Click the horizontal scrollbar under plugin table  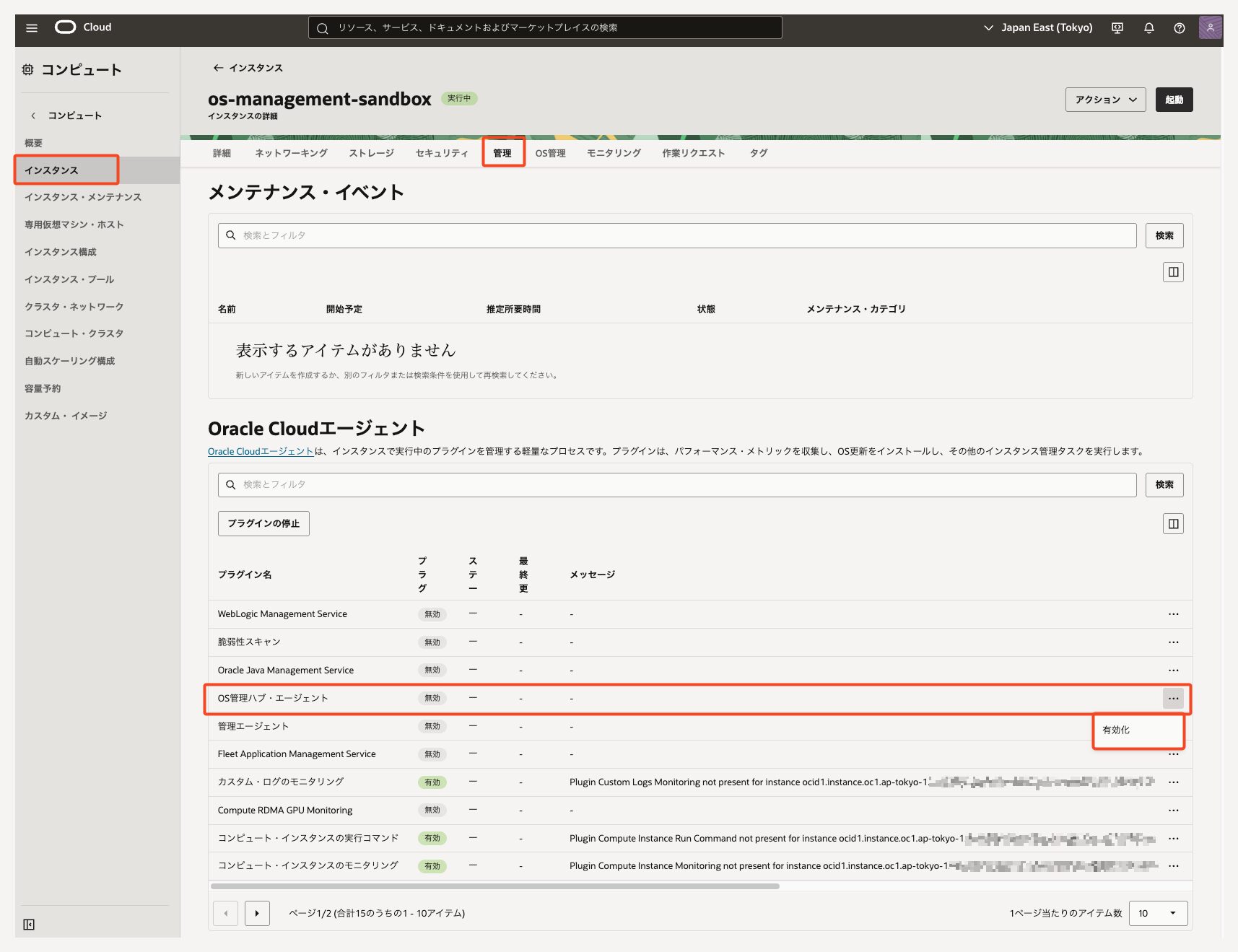coord(494,886)
